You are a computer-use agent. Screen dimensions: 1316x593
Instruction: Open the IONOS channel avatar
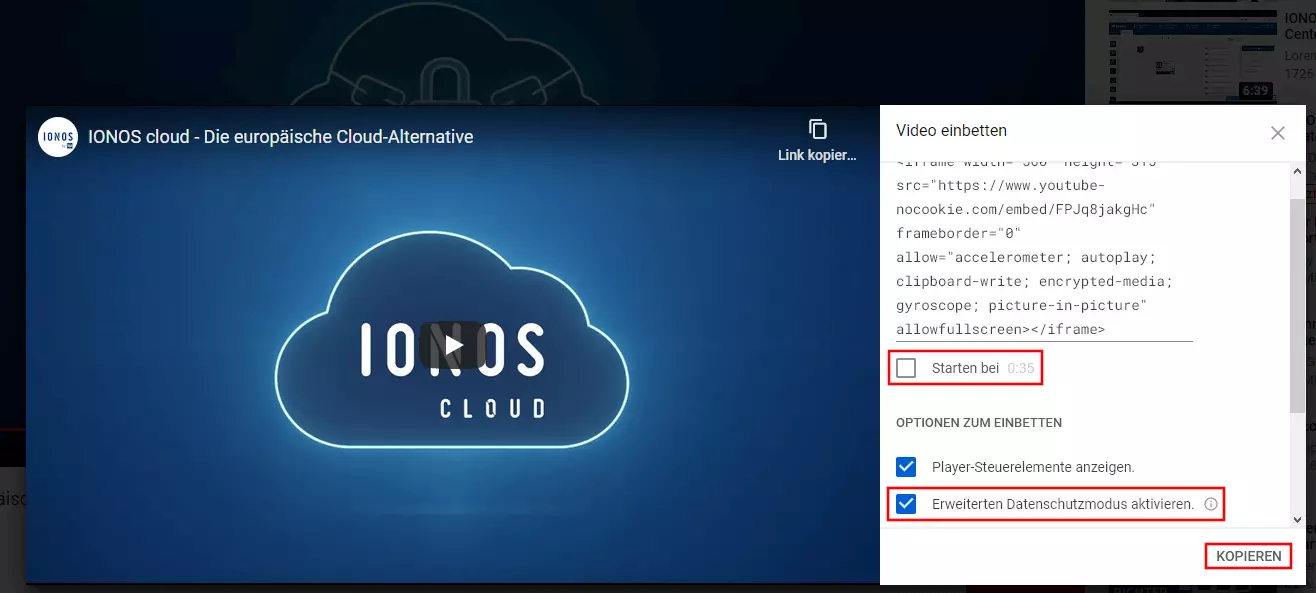click(x=58, y=137)
